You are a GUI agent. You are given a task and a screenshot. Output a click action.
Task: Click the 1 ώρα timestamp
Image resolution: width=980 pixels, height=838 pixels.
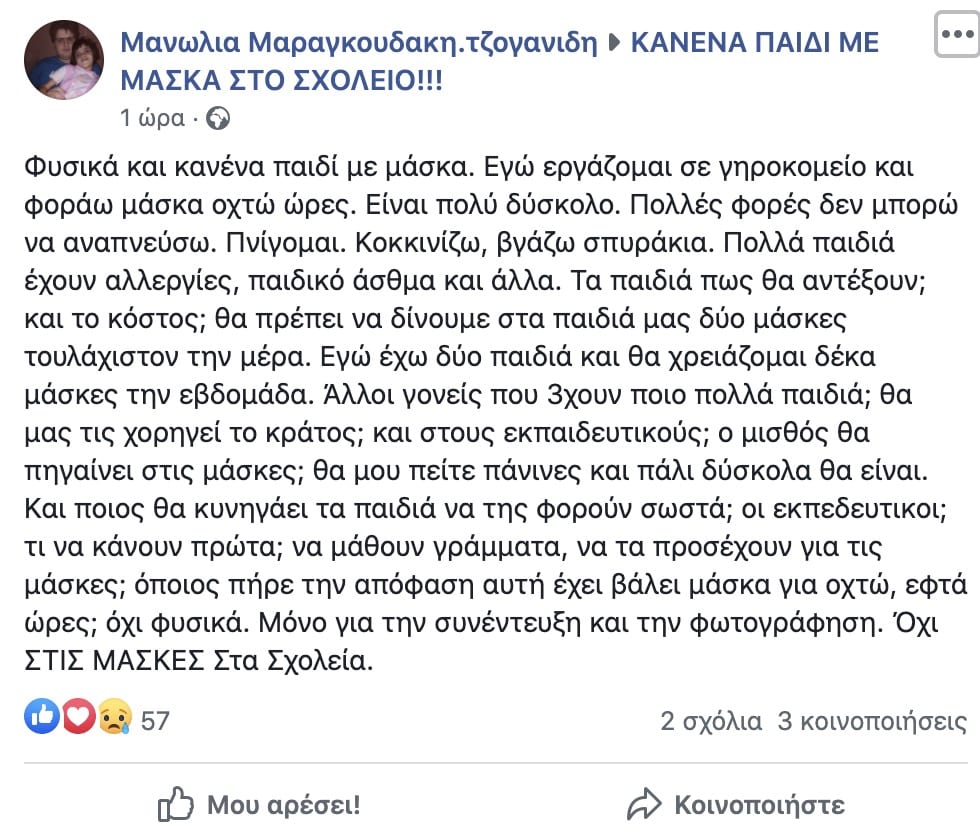[x=152, y=117]
